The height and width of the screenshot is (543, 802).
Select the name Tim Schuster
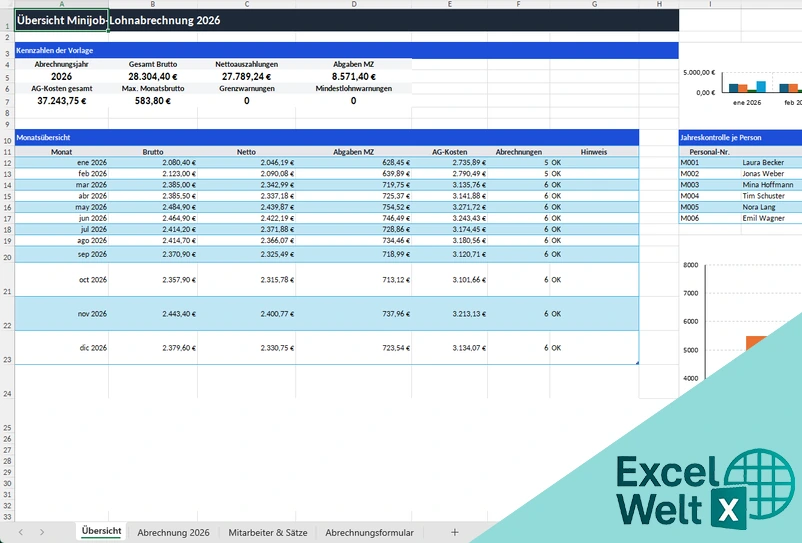[x=772, y=196]
